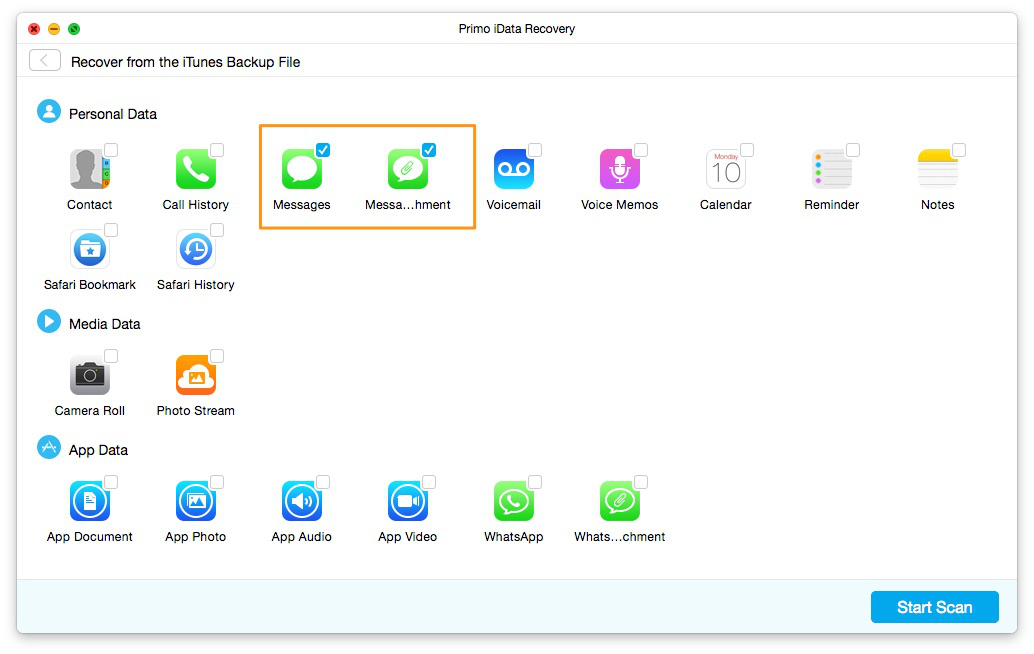Click the Camera Roll icon
The width and height of the screenshot is (1034, 654).
point(90,375)
